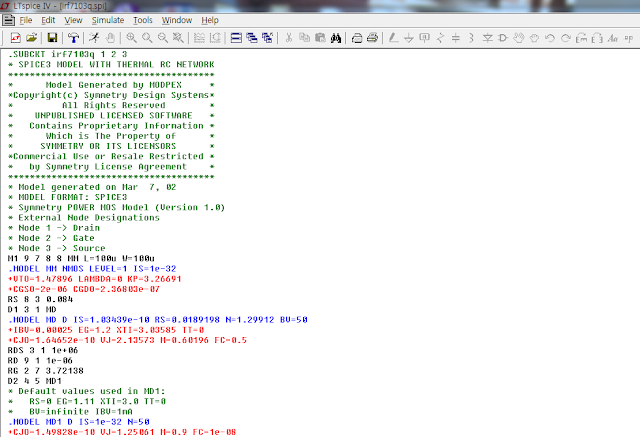The height and width of the screenshot is (437, 640).
Task: Click the 'D2 4 5 MD1' line
Action: click(x=35, y=381)
